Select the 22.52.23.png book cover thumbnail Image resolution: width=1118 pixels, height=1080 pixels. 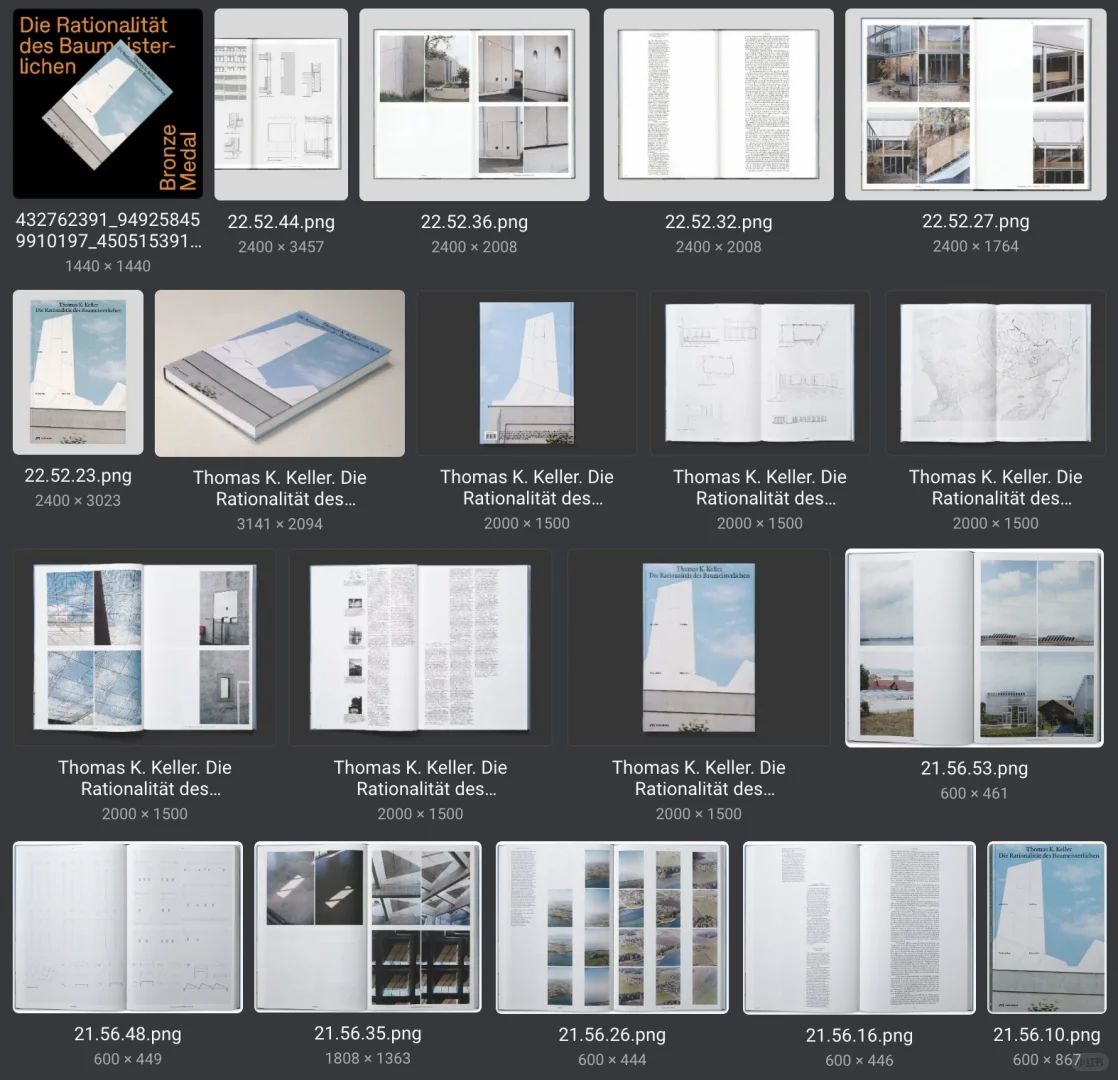[x=78, y=372]
